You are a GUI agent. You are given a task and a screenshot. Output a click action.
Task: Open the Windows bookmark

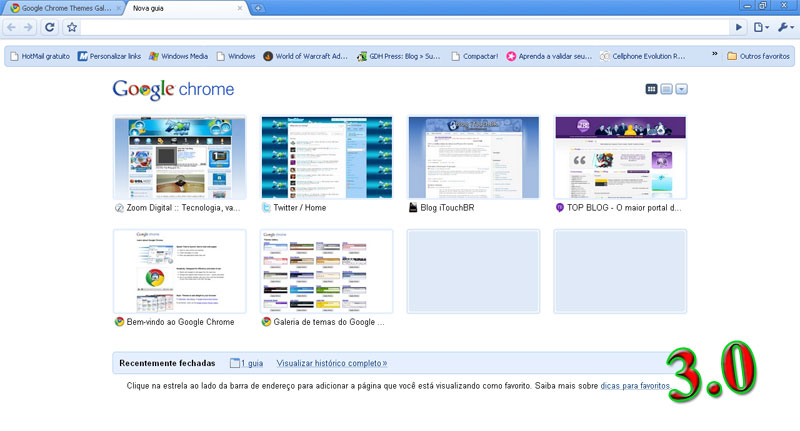(236, 56)
